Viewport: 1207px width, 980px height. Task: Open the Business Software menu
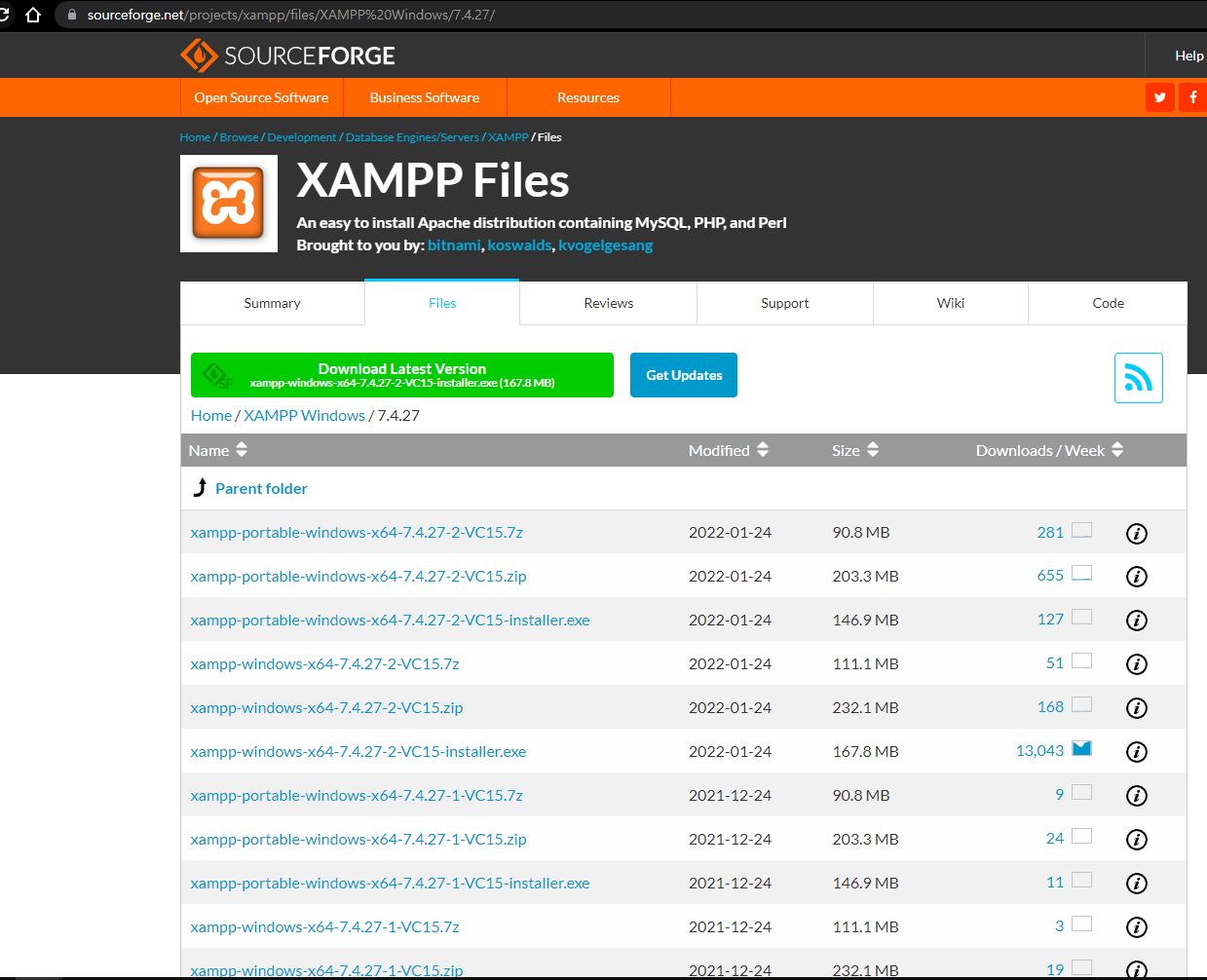pyautogui.click(x=425, y=97)
